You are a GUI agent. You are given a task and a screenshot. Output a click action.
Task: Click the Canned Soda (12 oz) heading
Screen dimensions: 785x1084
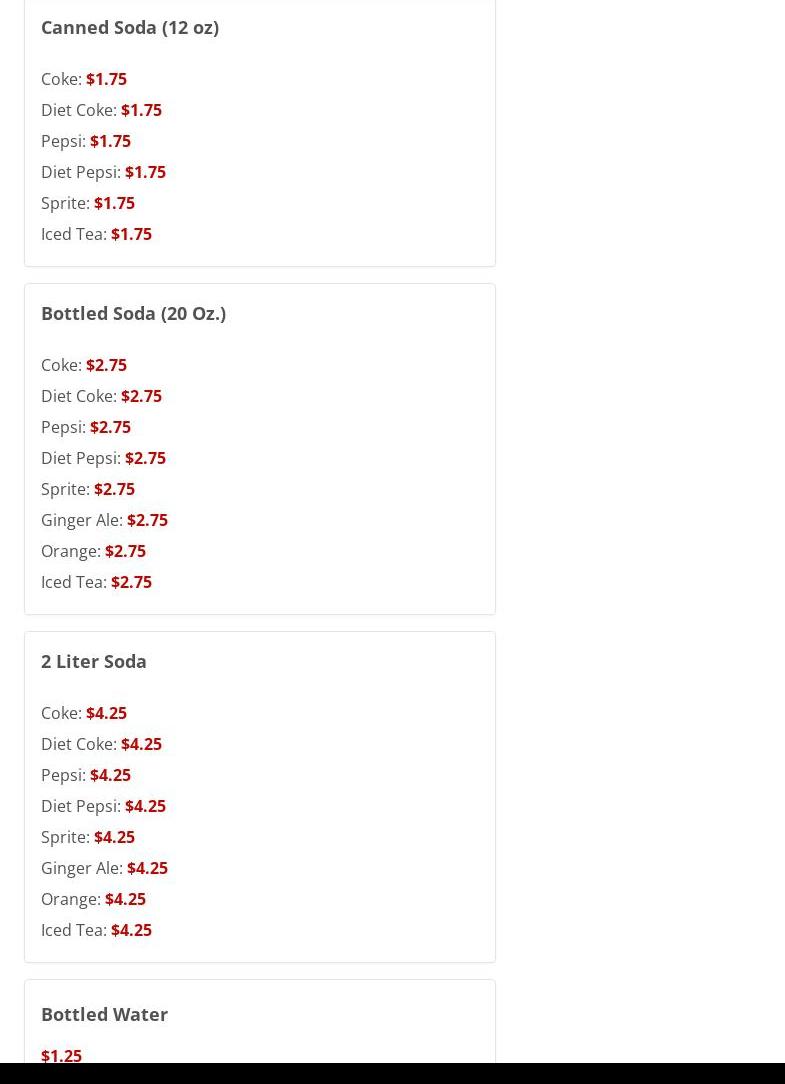130,27
